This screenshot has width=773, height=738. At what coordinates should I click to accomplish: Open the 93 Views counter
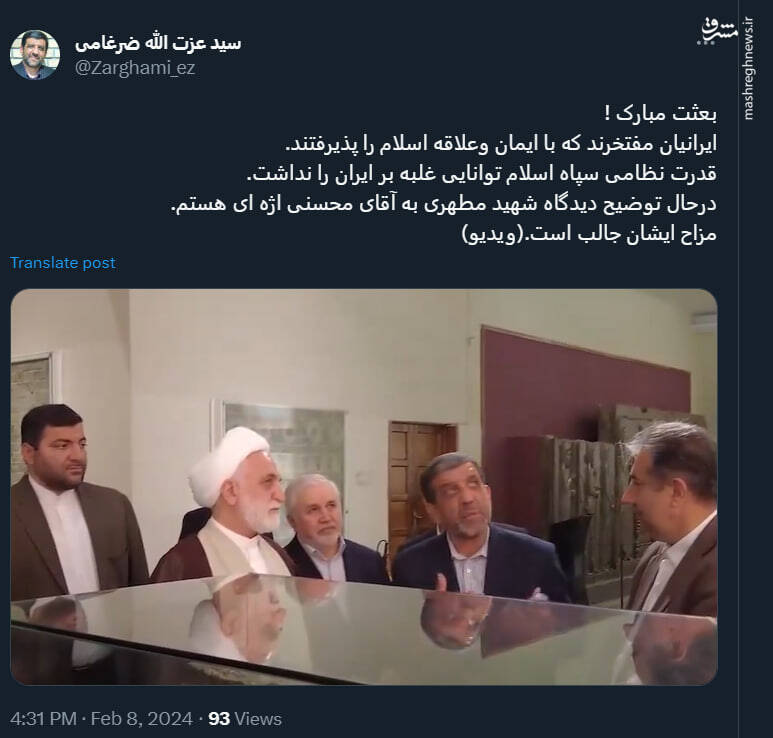tap(245, 719)
